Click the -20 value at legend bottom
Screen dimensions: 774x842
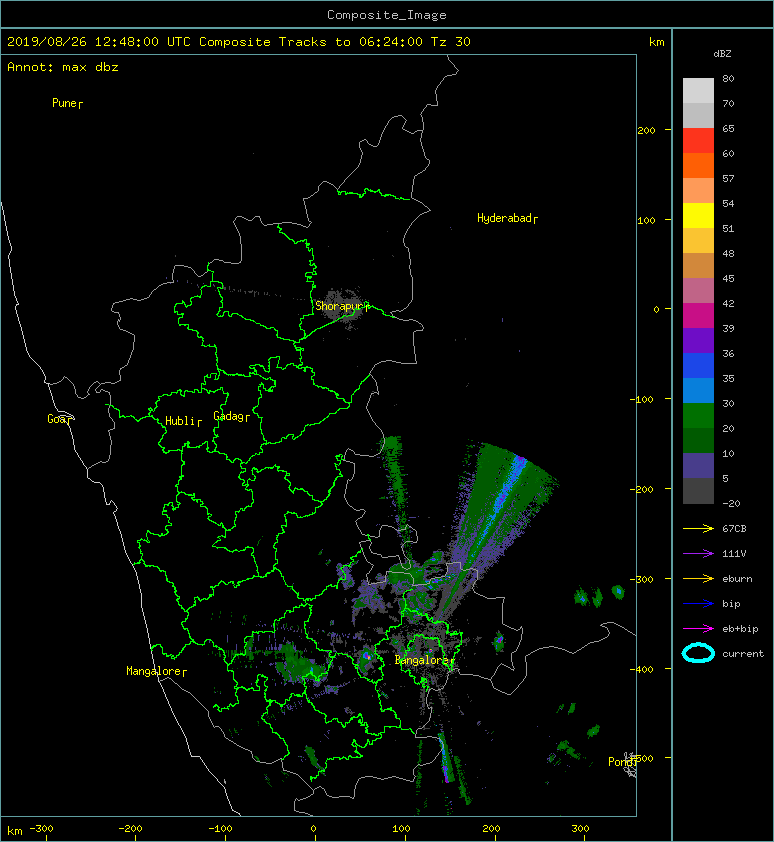[731, 503]
